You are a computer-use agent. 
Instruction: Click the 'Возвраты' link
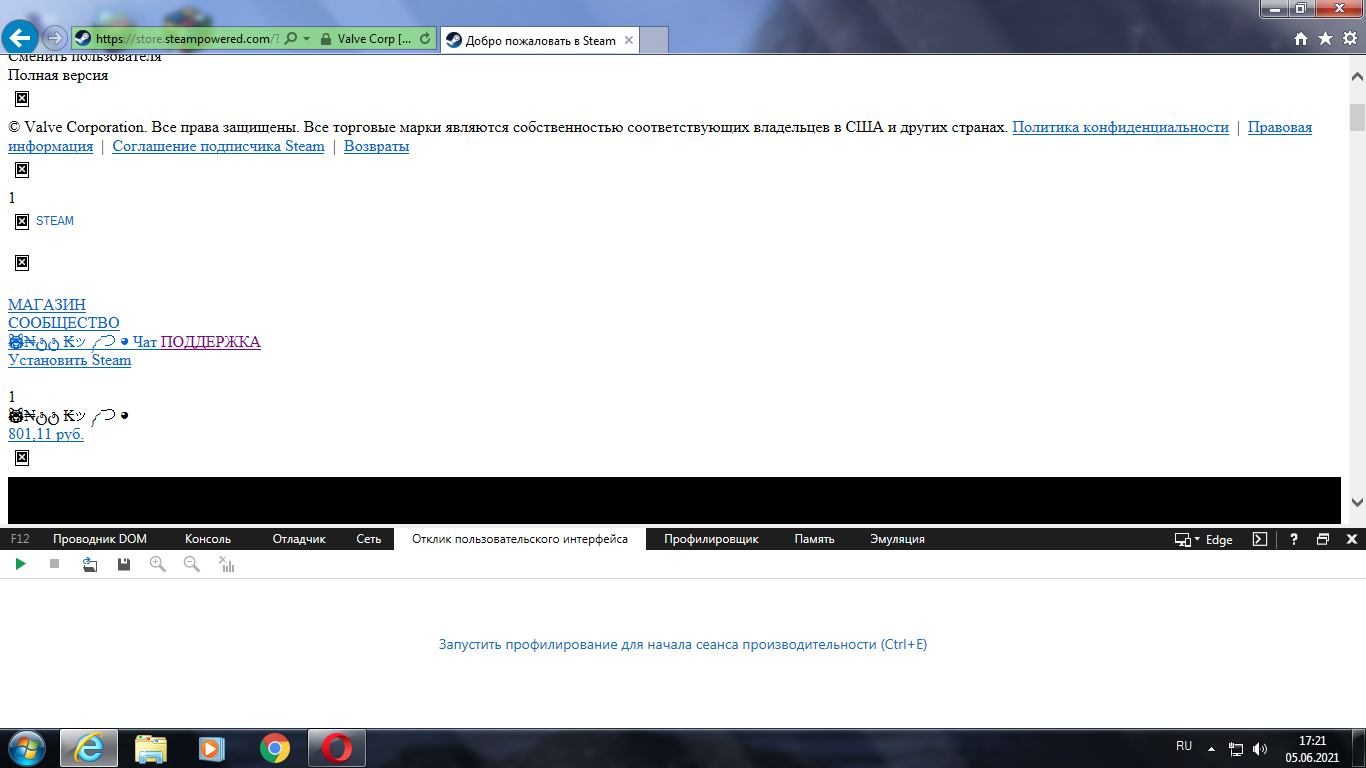point(376,146)
